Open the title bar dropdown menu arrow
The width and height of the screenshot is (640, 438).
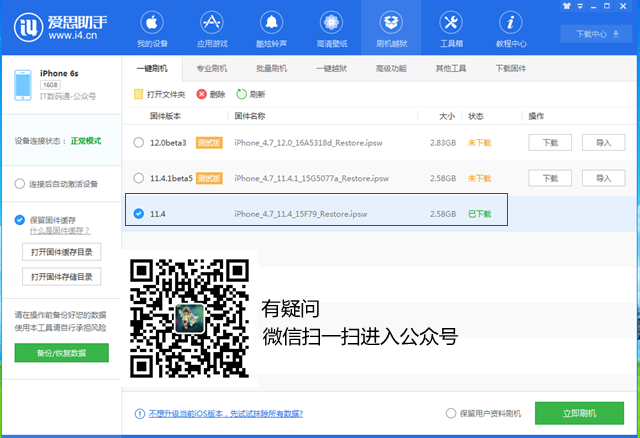pyautogui.click(x=580, y=7)
